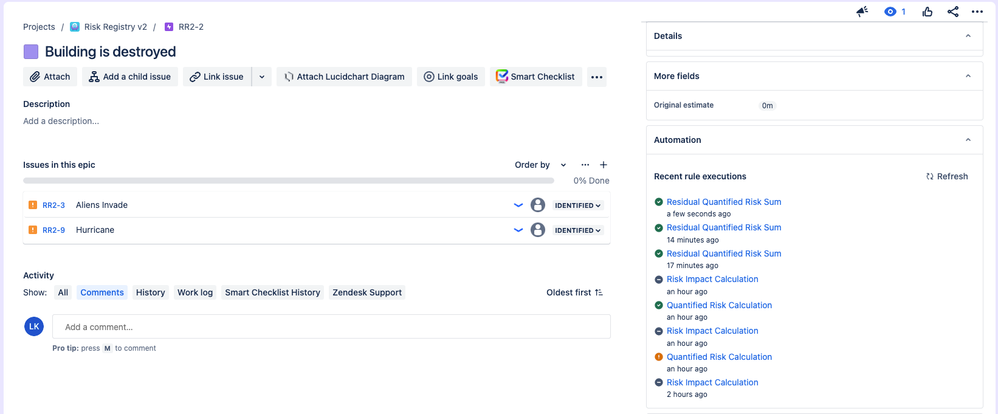Image resolution: width=998 pixels, height=414 pixels.
Task: Open the failed orange Quantified Risk Calculation
Action: 719,357
